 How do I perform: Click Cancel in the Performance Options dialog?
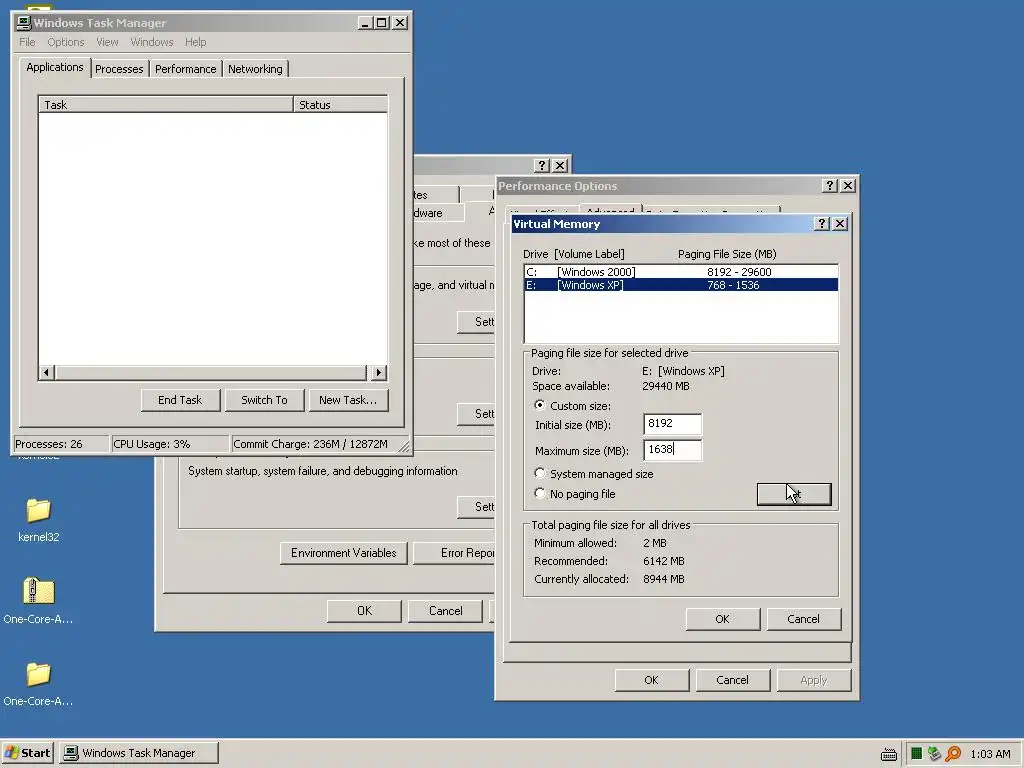pos(732,680)
